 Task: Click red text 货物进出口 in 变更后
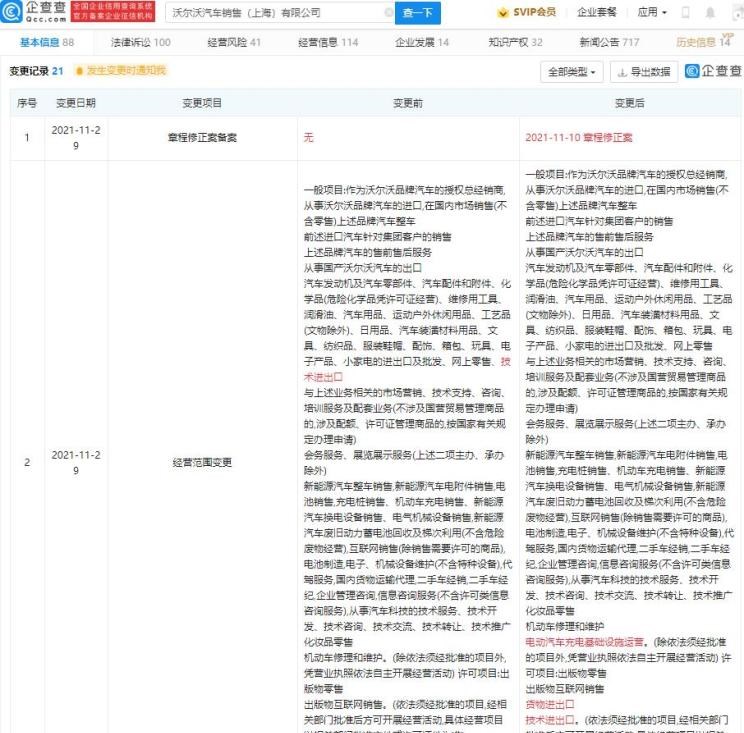[549, 705]
